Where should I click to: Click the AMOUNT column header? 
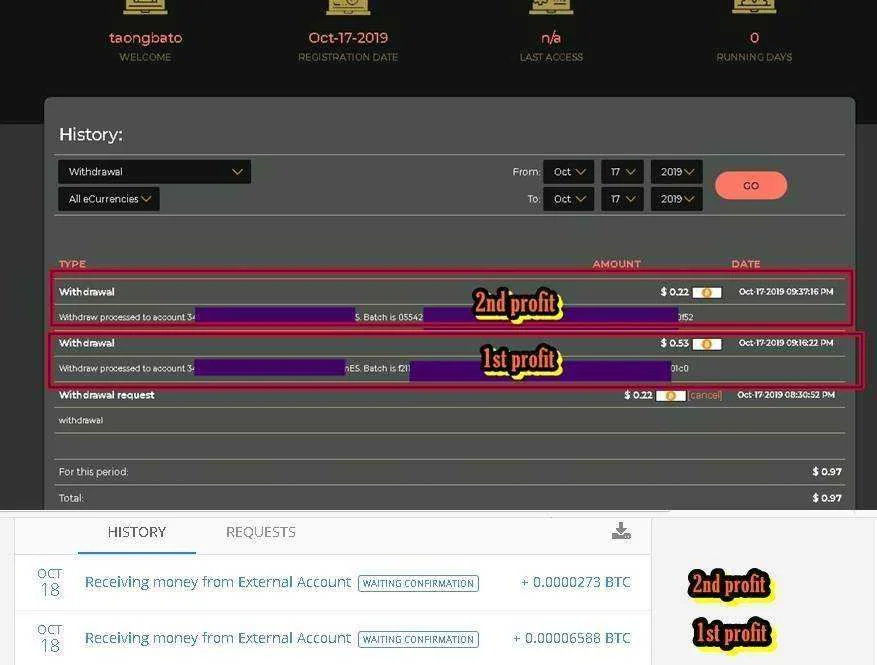coord(617,264)
